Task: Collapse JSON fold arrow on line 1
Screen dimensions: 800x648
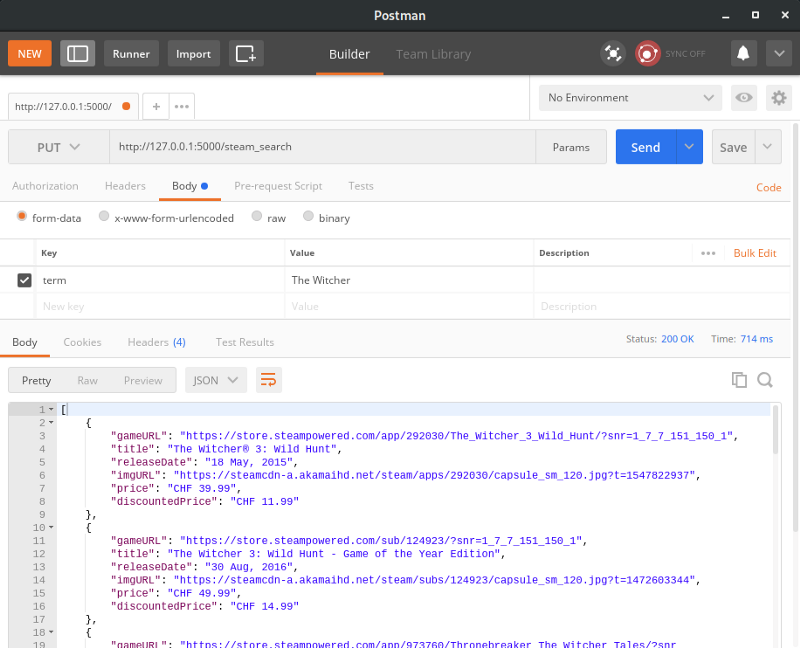Action: coord(51,409)
